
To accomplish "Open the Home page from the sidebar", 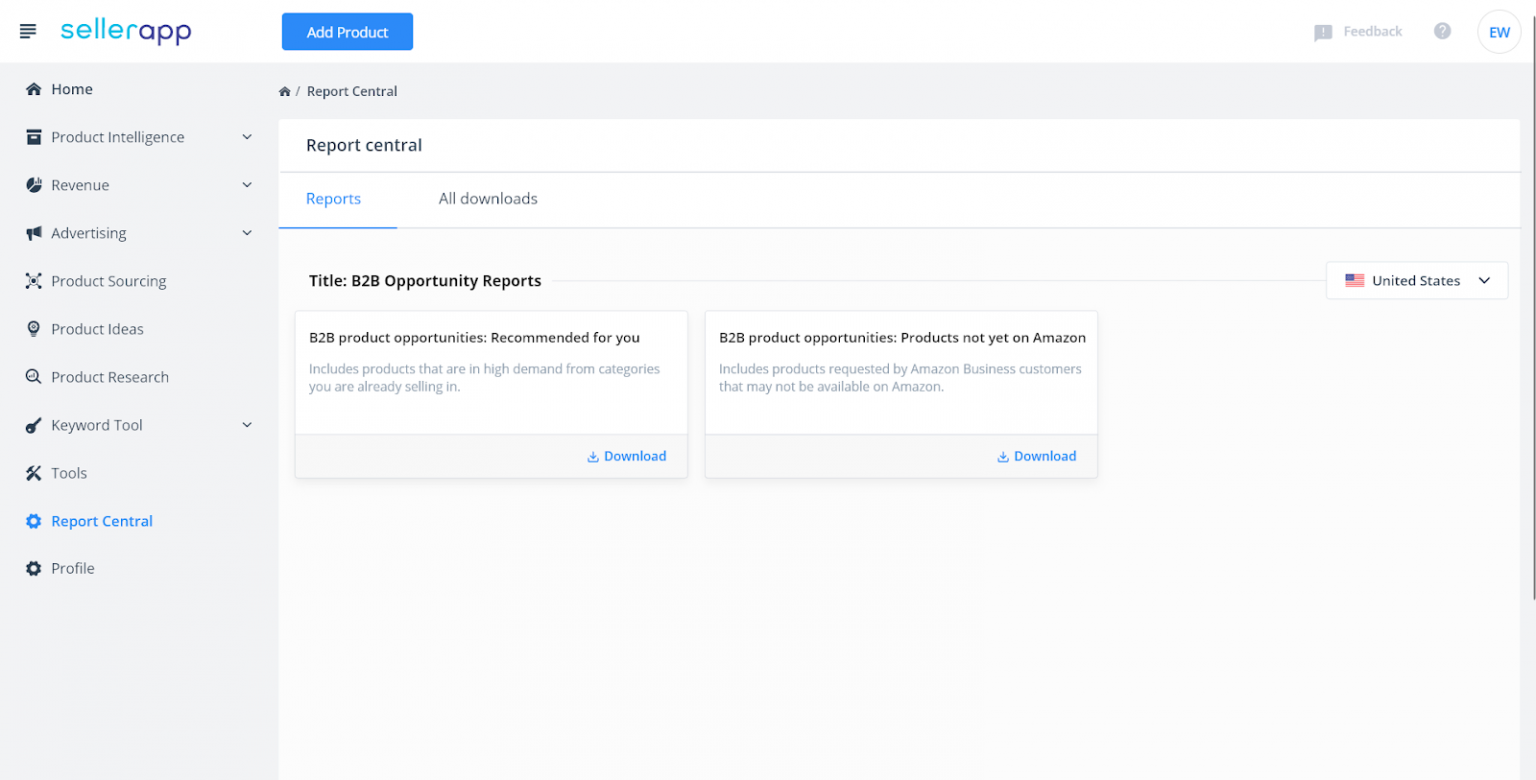I will click(x=71, y=89).
